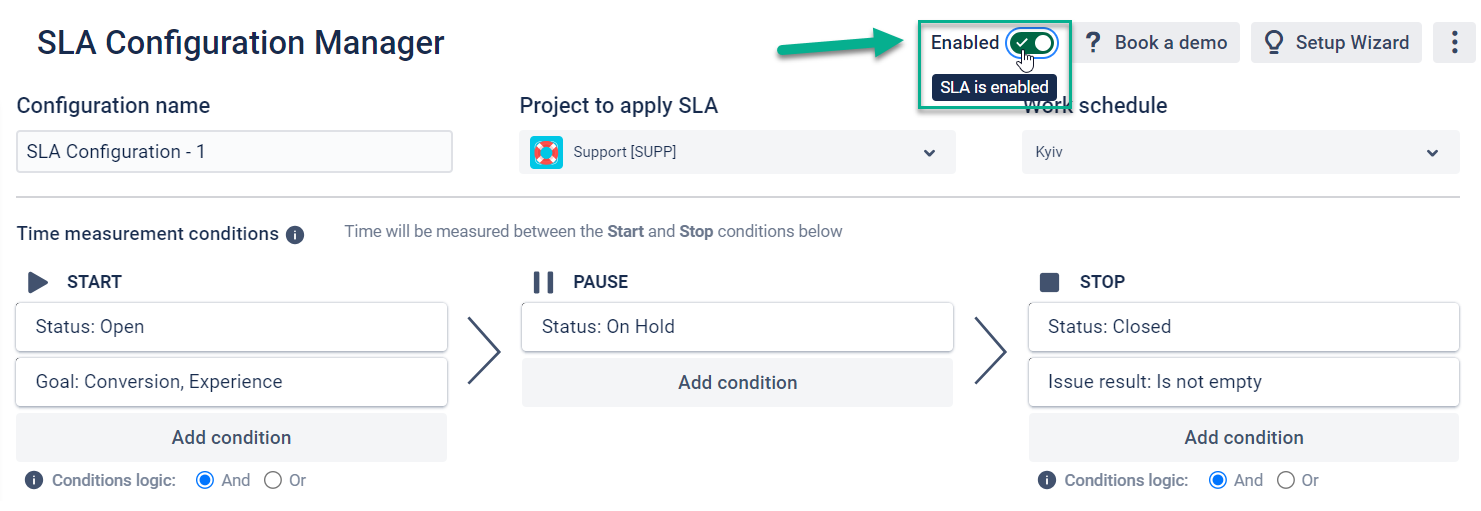Viewport: 1481px width, 511px height.
Task: Add a condition to the PAUSE column
Action: [737, 383]
